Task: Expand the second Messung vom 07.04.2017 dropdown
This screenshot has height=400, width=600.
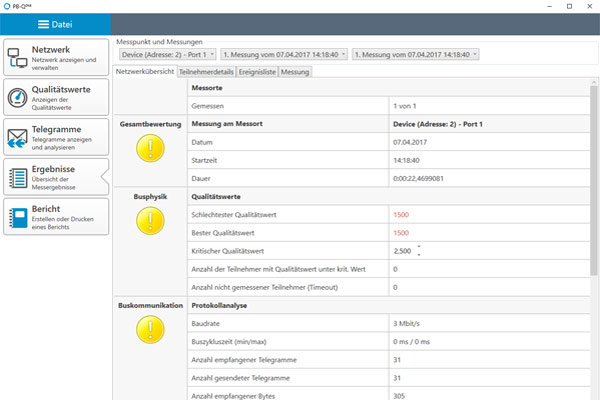Action: pos(416,54)
